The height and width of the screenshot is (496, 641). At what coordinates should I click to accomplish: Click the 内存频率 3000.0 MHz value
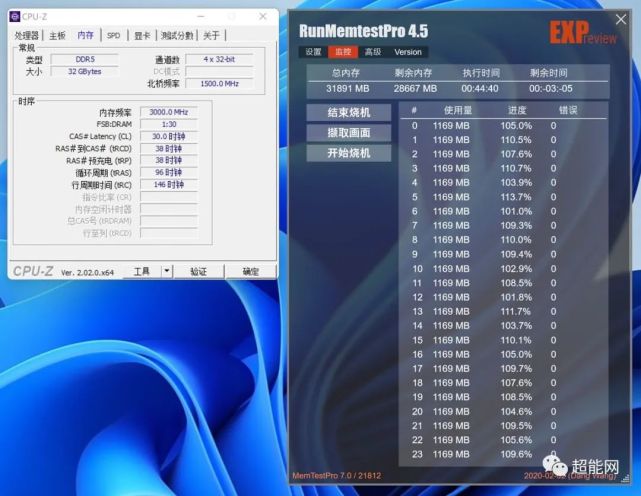(169, 112)
